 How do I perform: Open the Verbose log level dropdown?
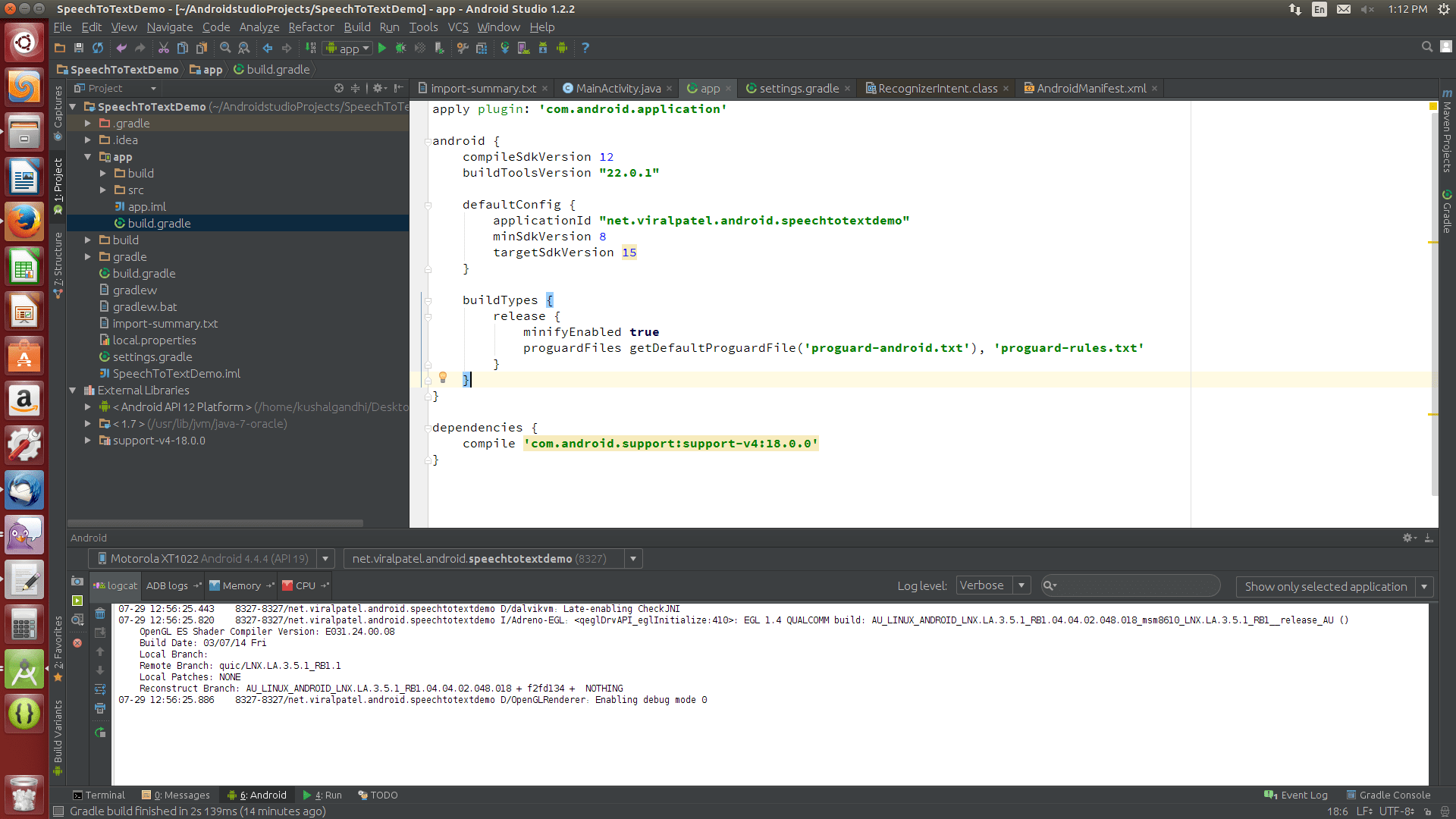point(993,585)
